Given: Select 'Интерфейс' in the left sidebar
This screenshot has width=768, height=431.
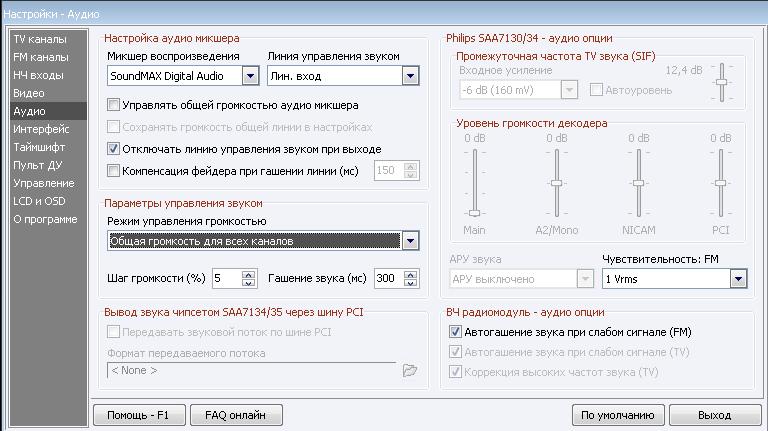Looking at the screenshot, I should point(41,129).
